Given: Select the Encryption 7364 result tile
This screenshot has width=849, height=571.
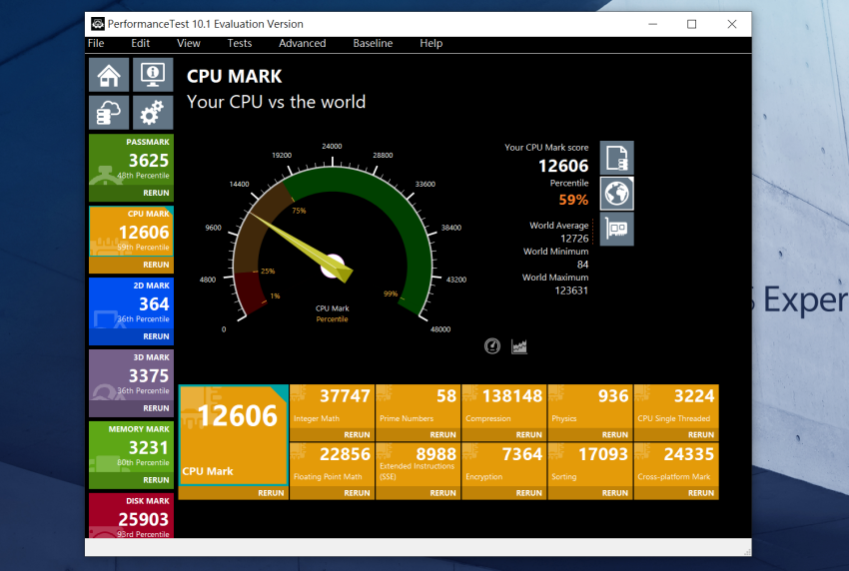Looking at the screenshot, I should tap(504, 464).
